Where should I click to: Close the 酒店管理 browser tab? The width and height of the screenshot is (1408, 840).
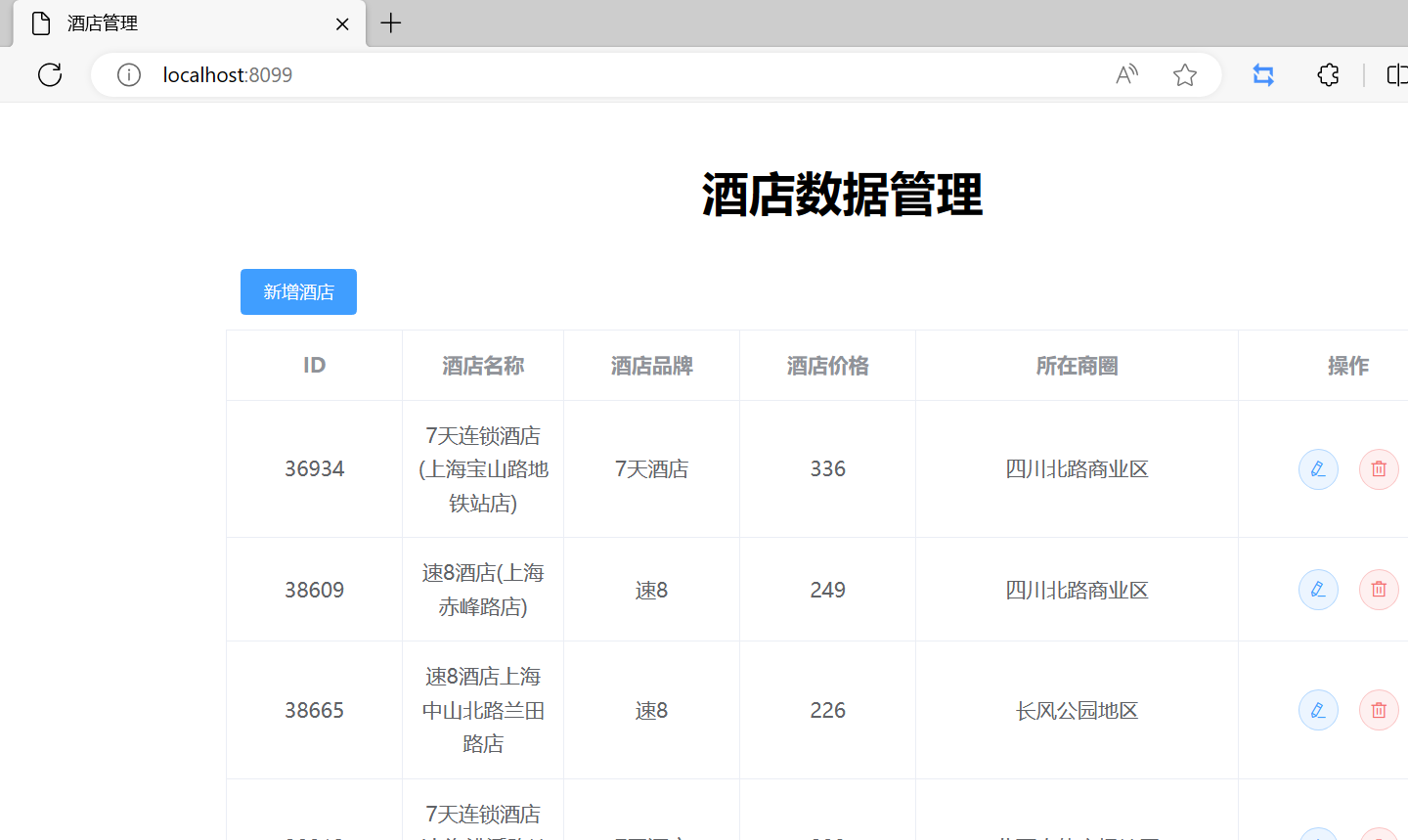click(x=342, y=23)
